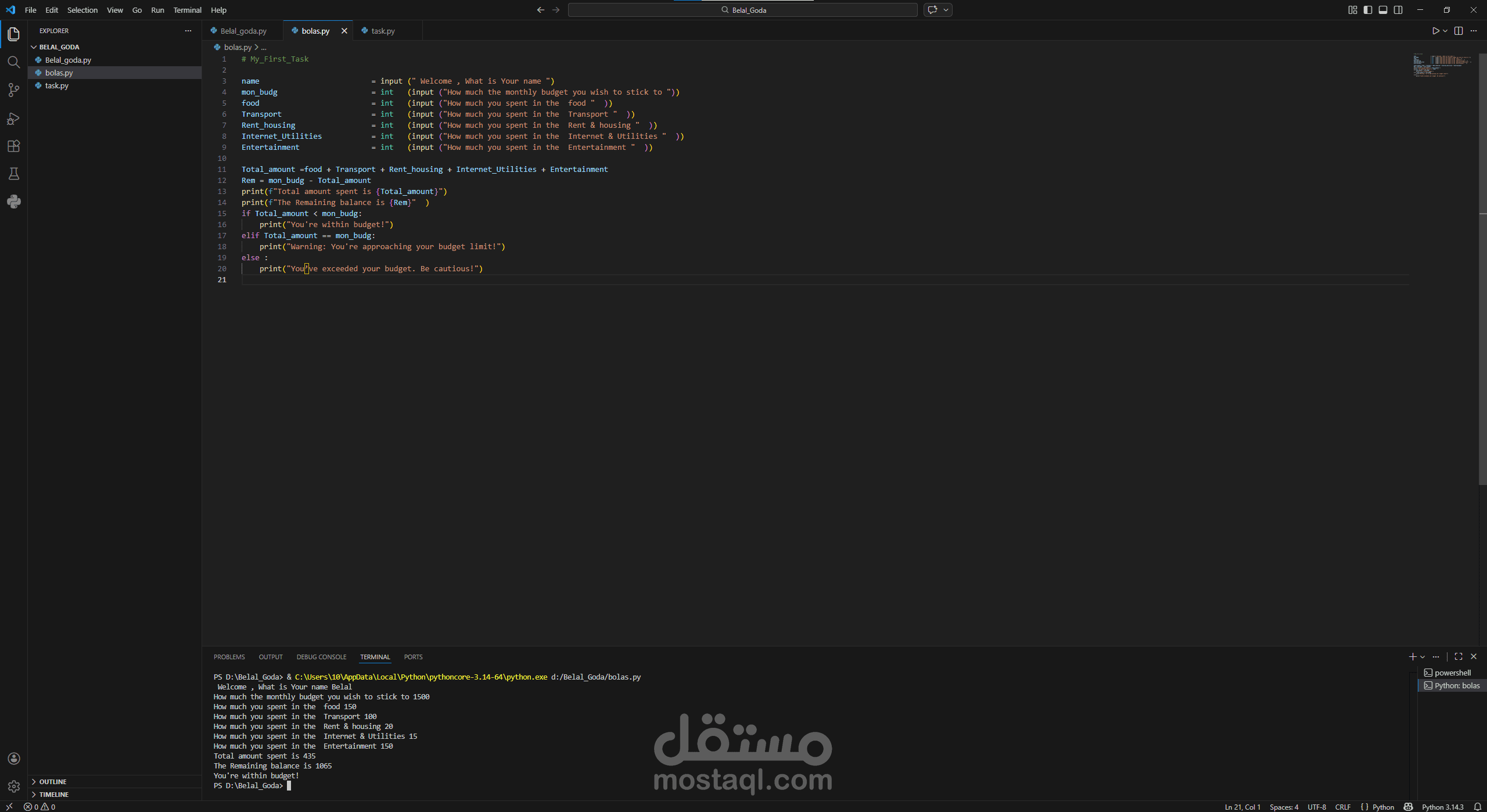
Task: Open the Source Control view
Action: coord(13,90)
